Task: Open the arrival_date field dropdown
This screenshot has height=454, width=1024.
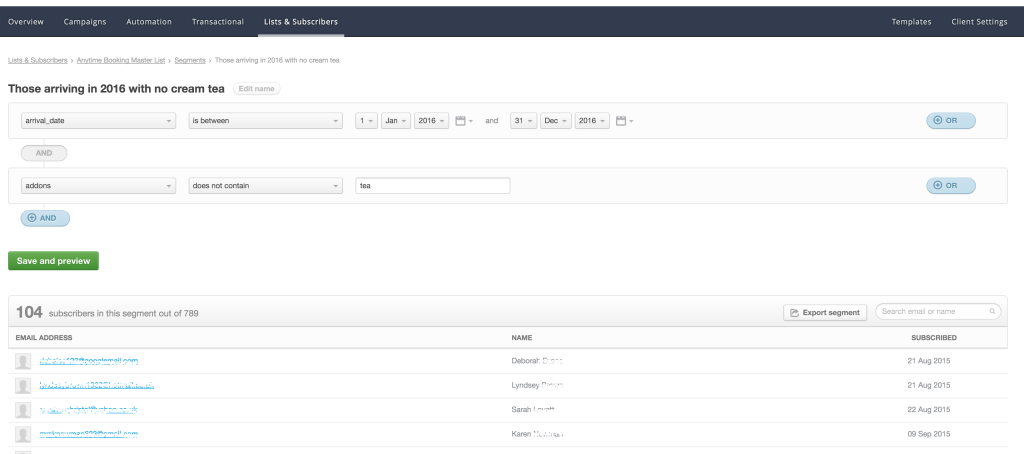Action: coord(98,121)
